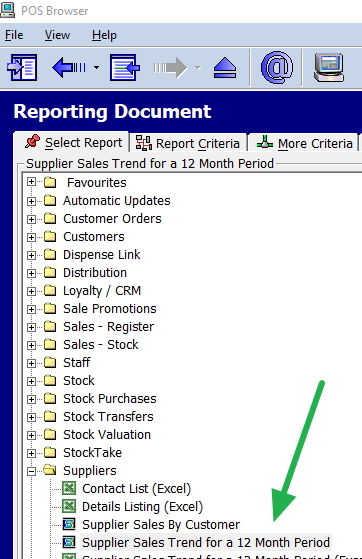Click the @ email toolbar icon
This screenshot has height=559, width=362.
(x=277, y=67)
